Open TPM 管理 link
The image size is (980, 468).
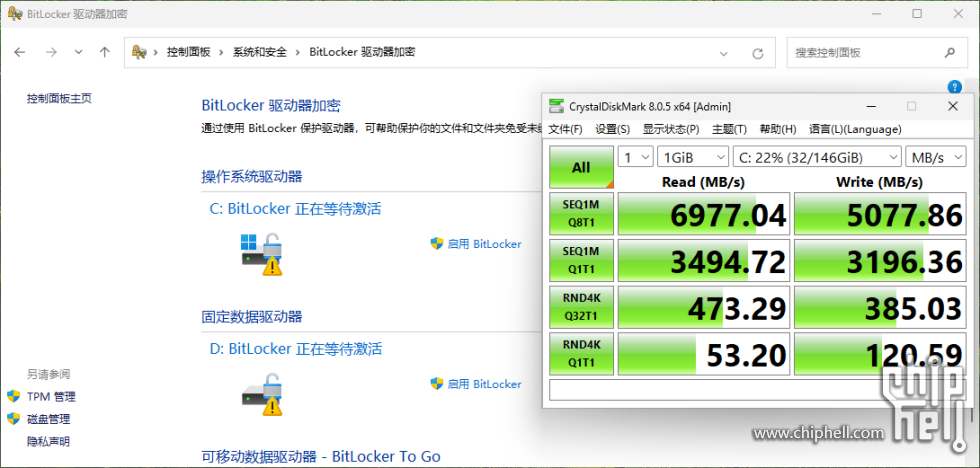coord(51,396)
